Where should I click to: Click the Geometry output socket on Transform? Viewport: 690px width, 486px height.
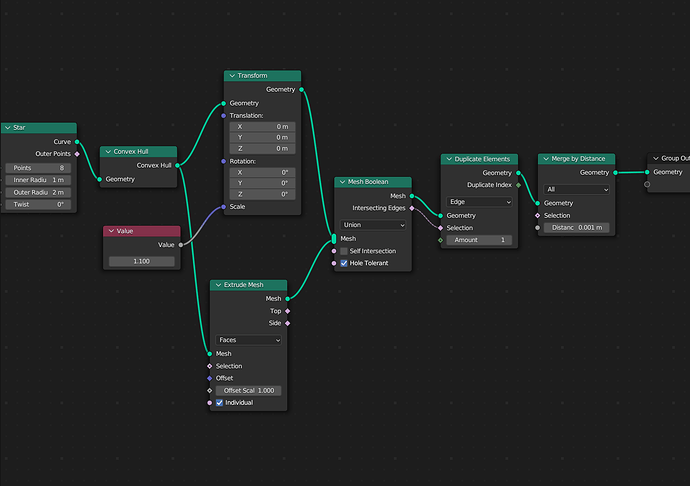pos(301,89)
